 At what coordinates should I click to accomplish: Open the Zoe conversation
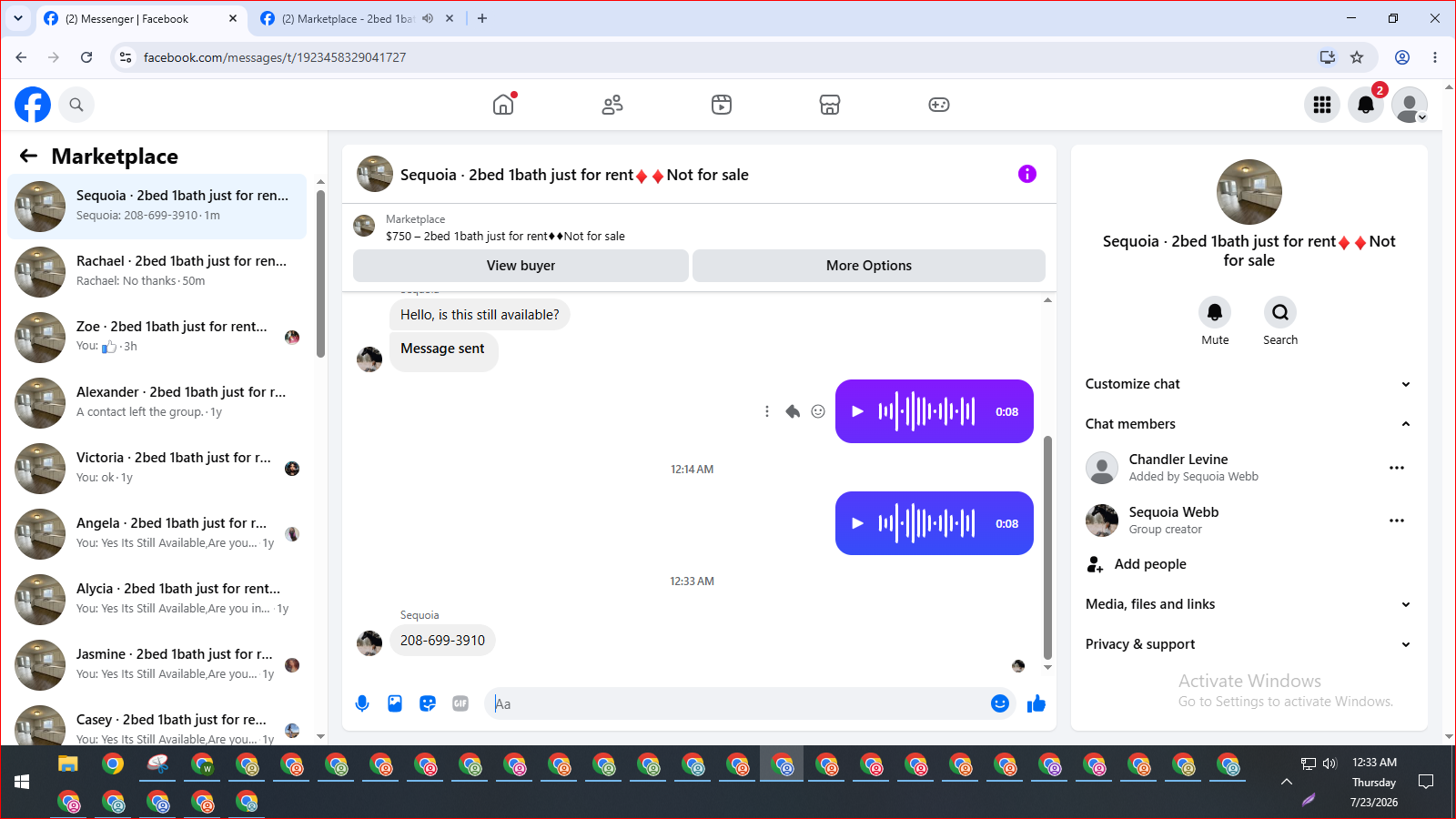157,337
